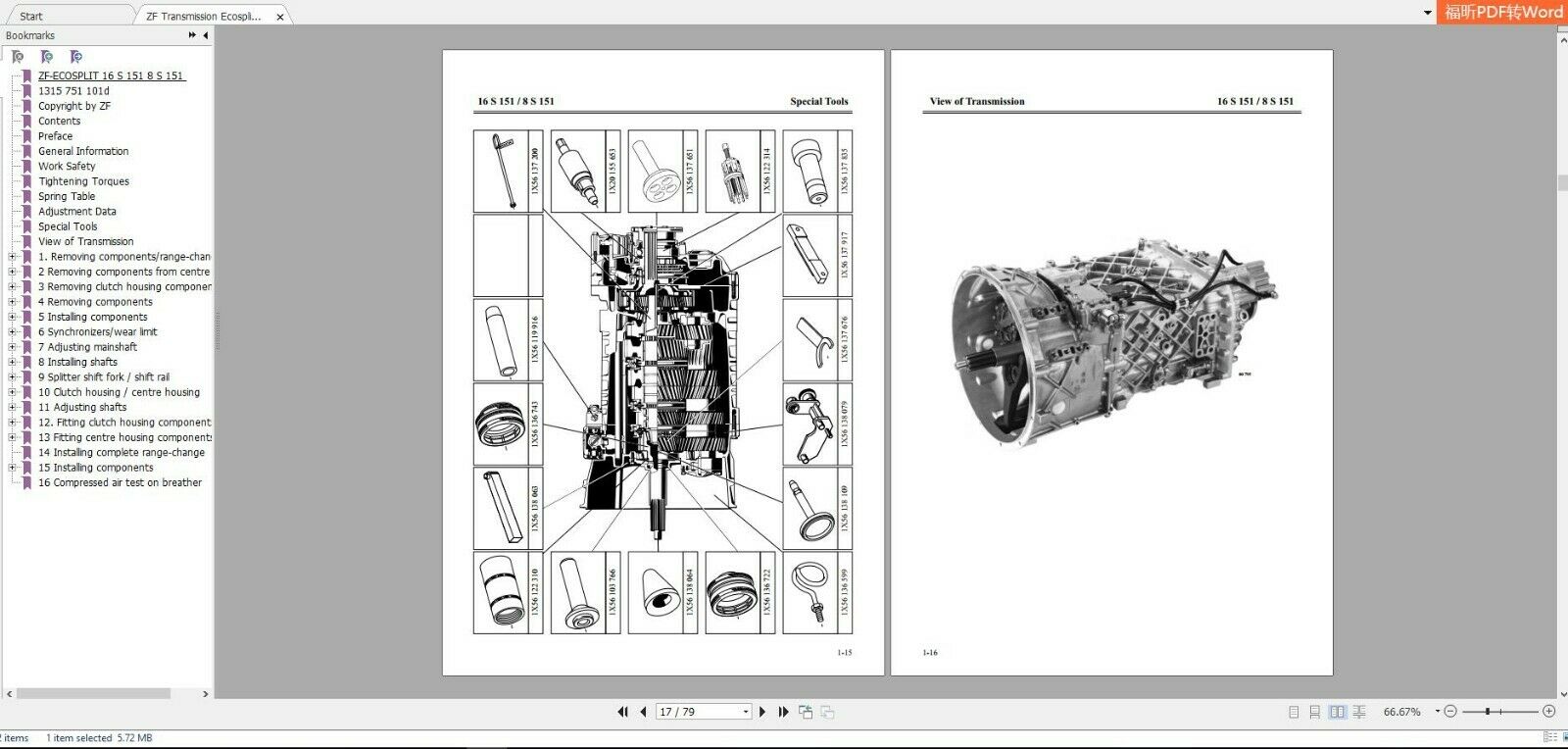Click the expand bookmark icon with plus

click(46, 57)
